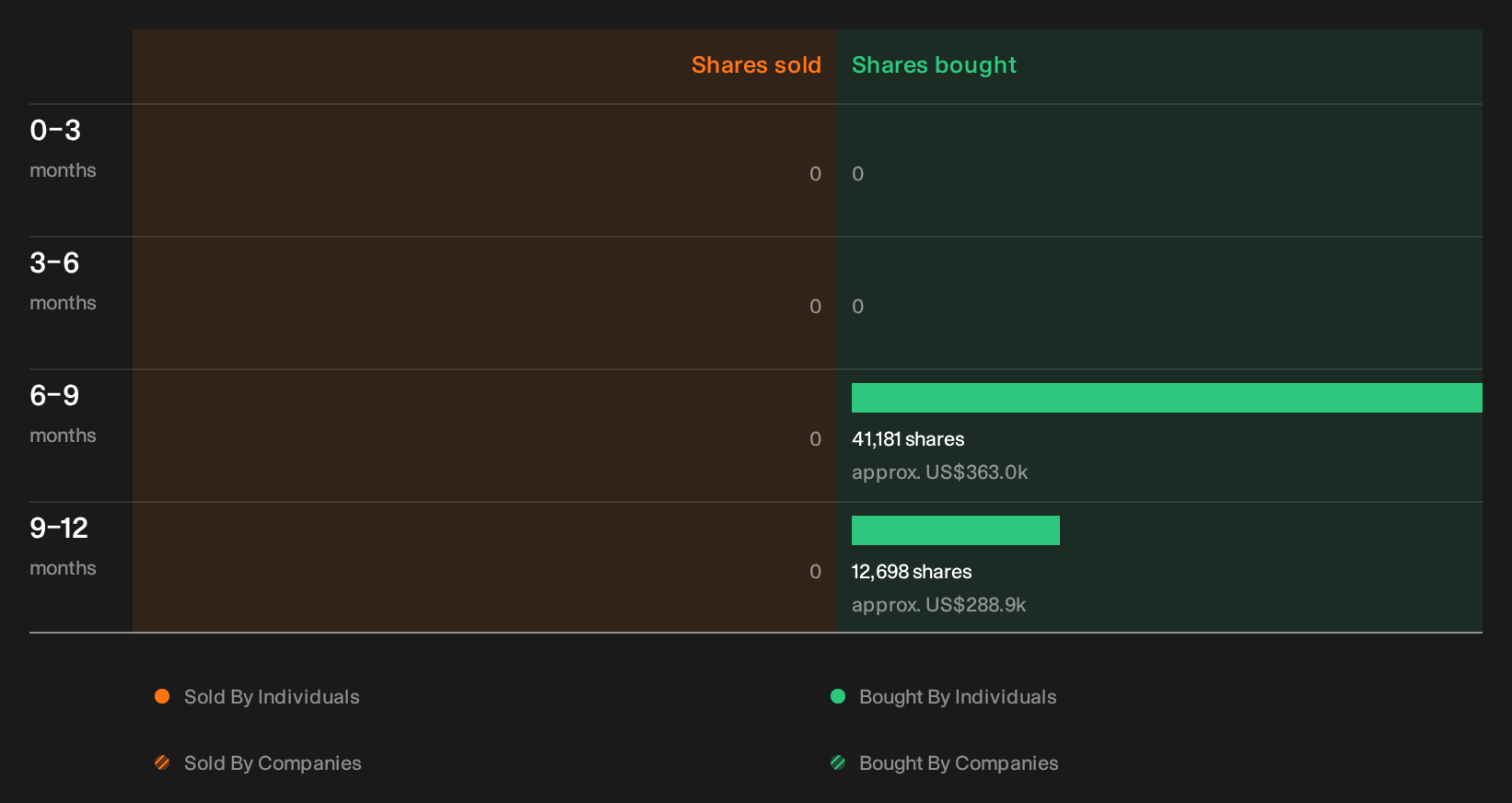1512x803 pixels.
Task: Select the 9-12 months green bought bar
Action: coord(956,530)
